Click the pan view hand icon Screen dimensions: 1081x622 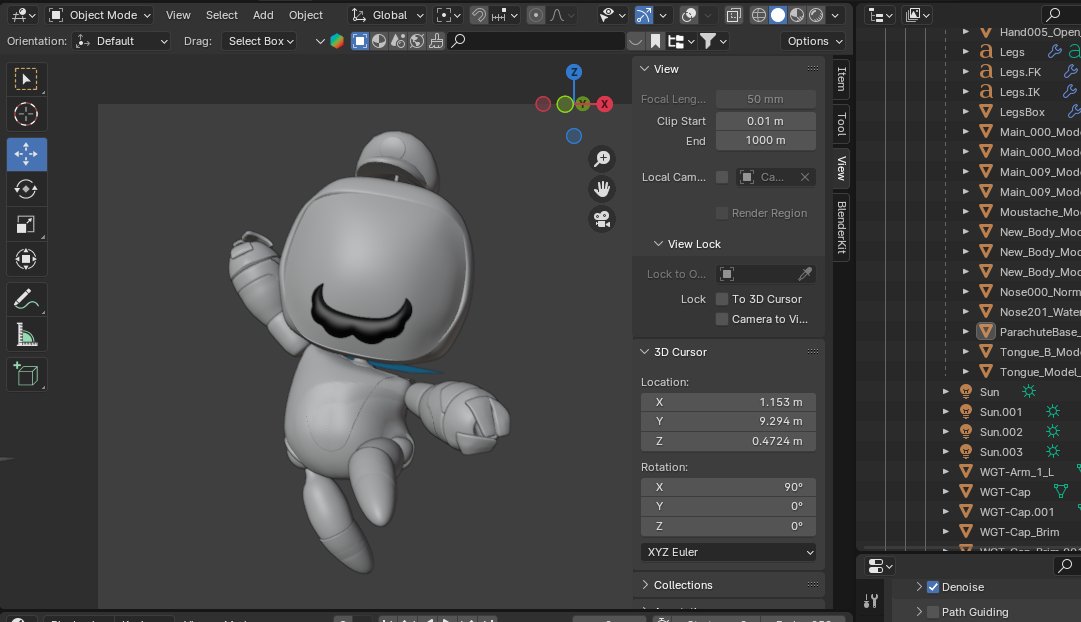pos(602,189)
